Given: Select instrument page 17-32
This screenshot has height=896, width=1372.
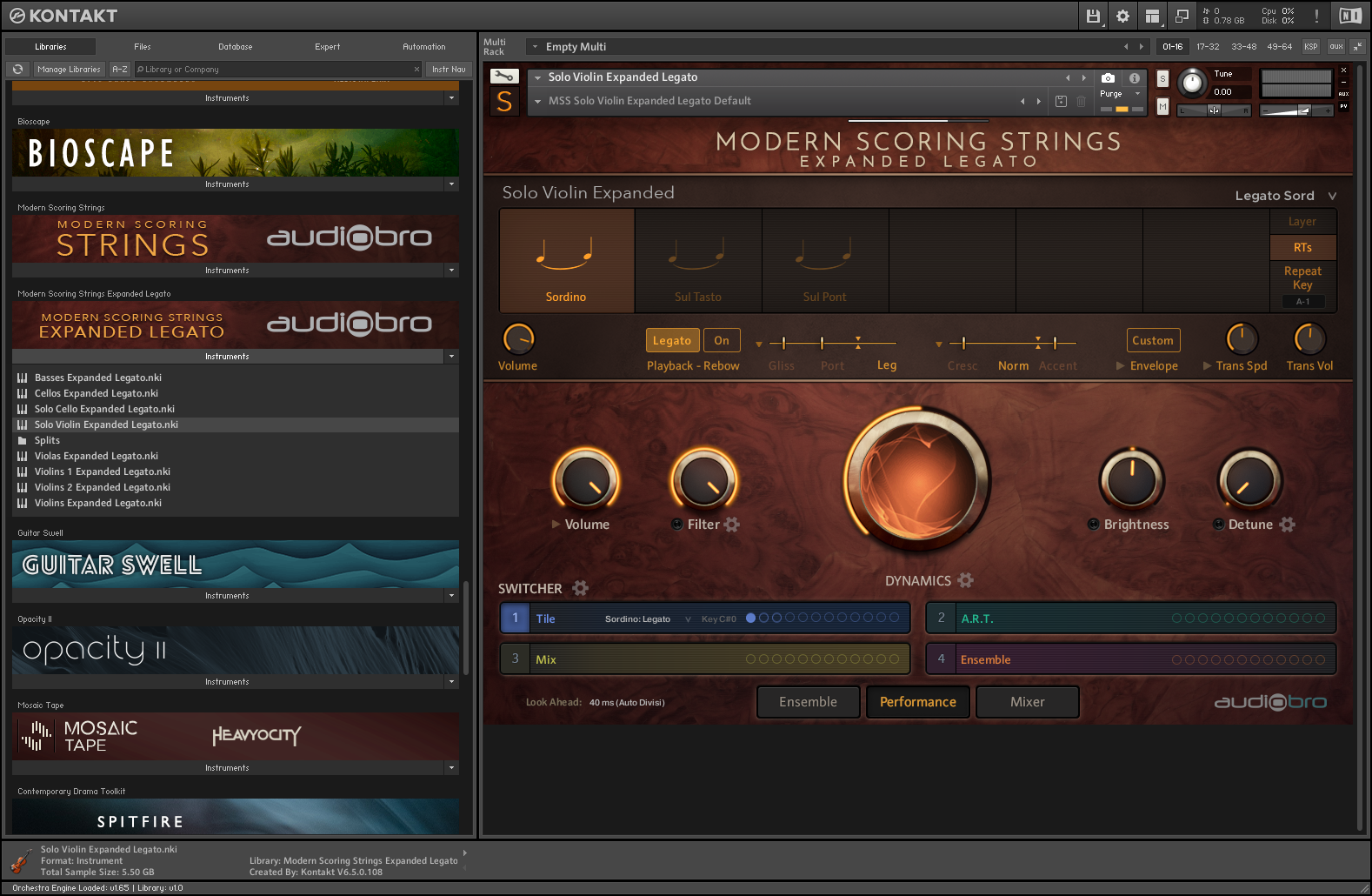Looking at the screenshot, I should pos(1208,47).
